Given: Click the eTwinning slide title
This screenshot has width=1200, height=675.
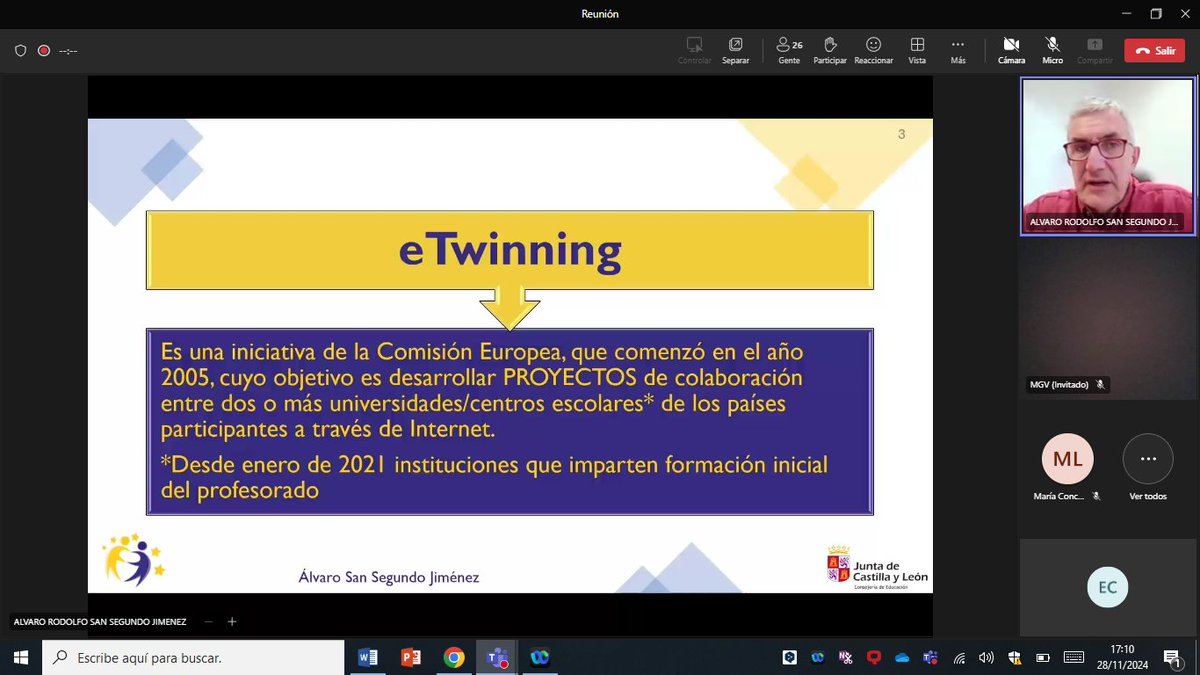Looking at the screenshot, I should tap(510, 249).
